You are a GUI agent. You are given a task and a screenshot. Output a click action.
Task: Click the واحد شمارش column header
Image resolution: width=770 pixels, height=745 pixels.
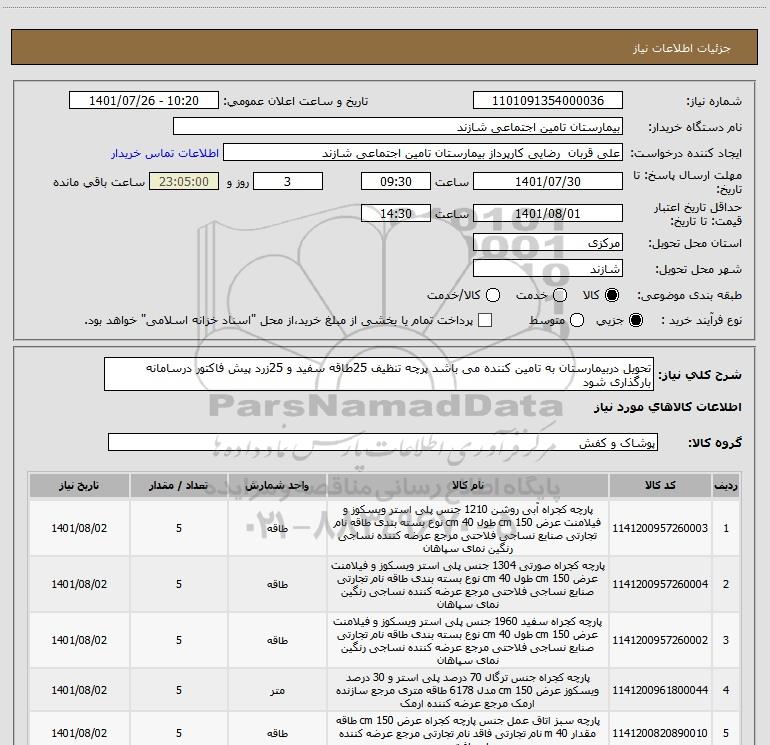tap(277, 485)
